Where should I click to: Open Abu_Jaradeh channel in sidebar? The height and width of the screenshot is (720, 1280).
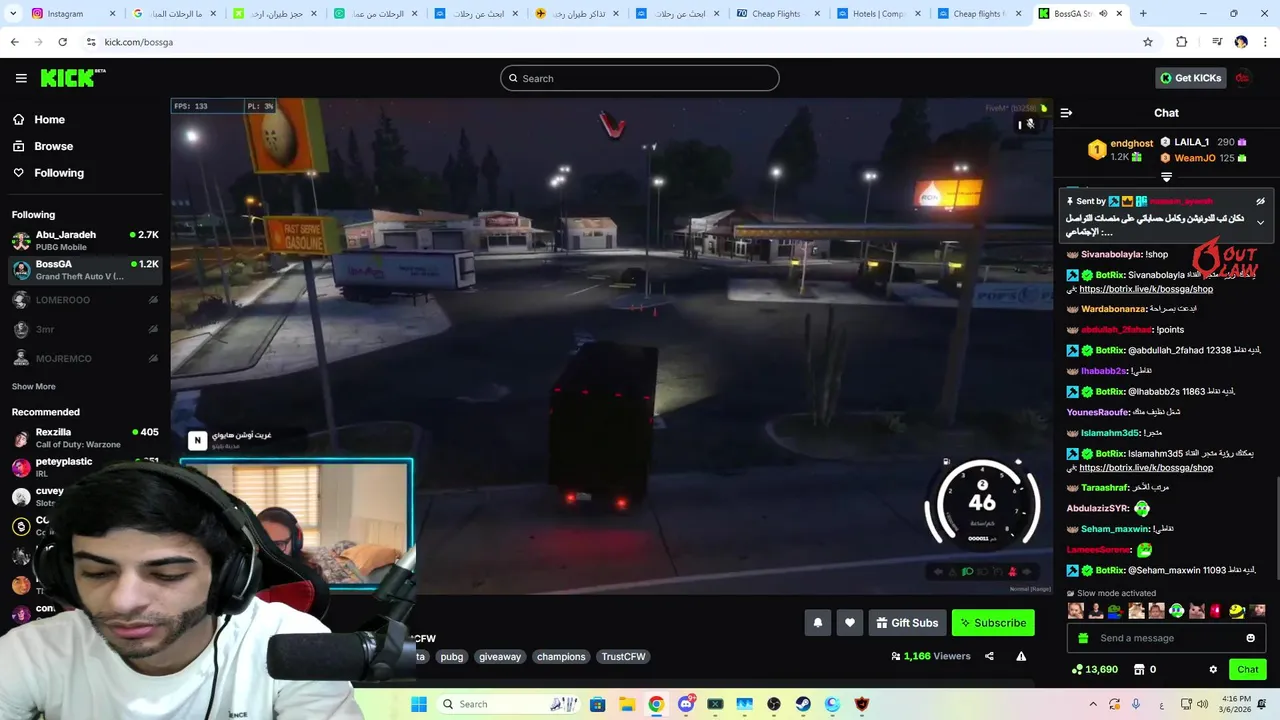pyautogui.click(x=85, y=240)
